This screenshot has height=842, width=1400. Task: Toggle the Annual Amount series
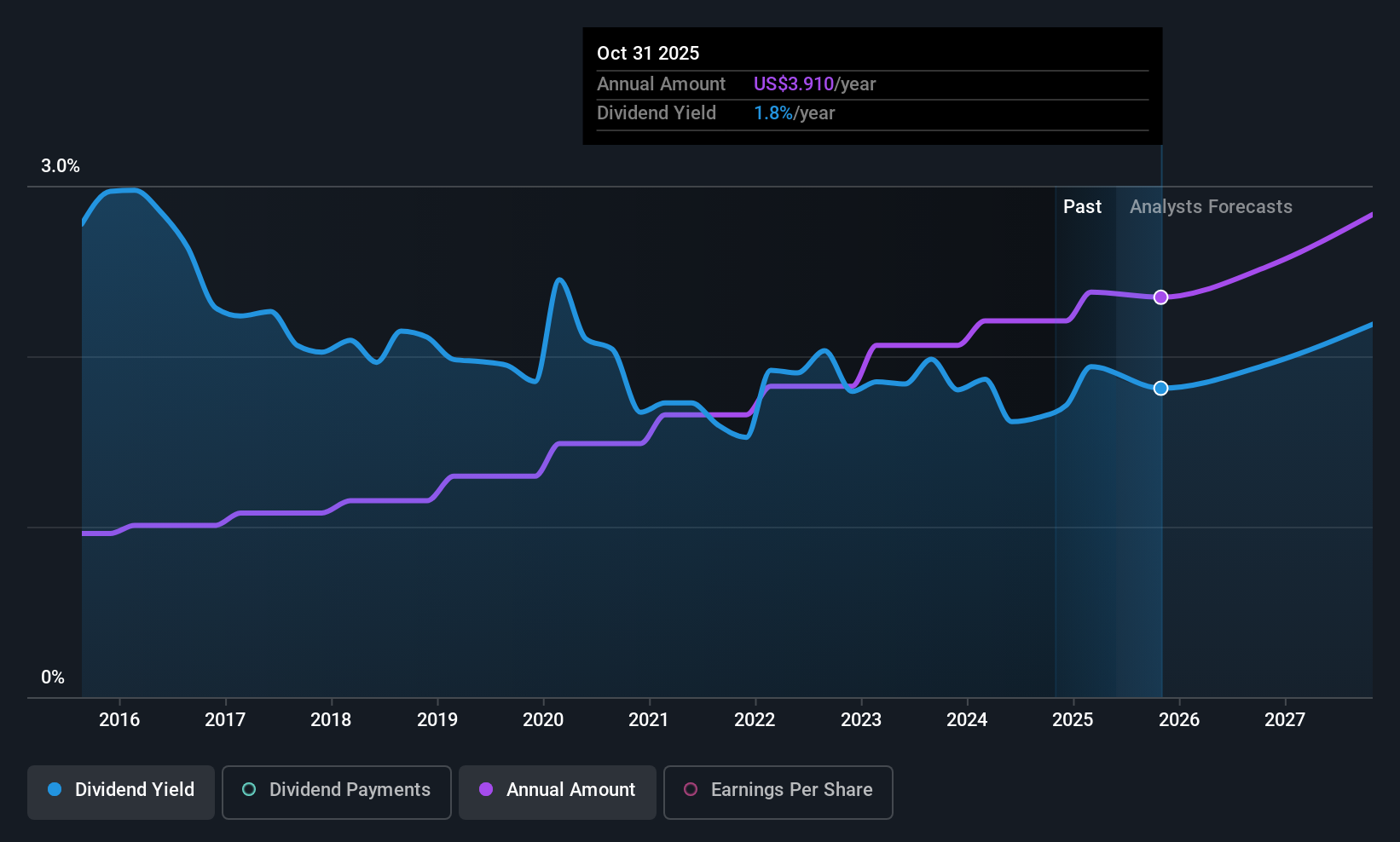pyautogui.click(x=558, y=793)
